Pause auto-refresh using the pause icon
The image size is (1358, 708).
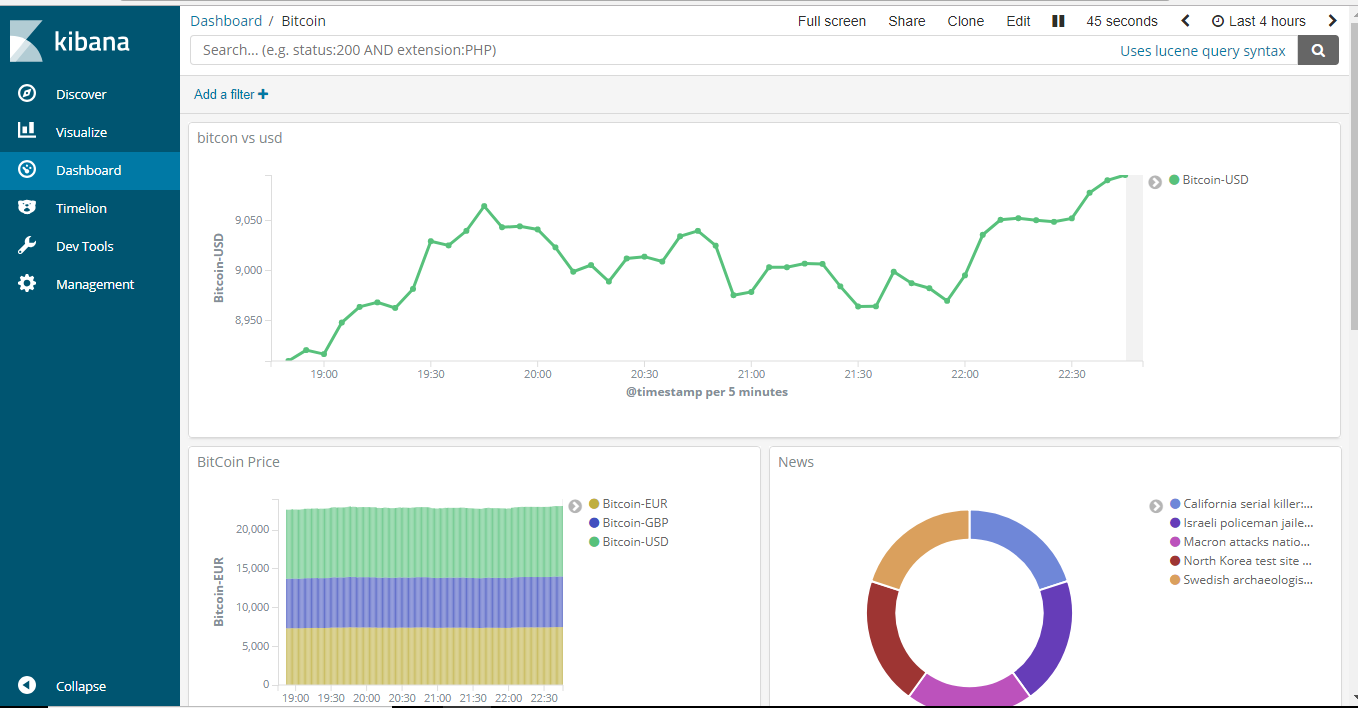coord(1058,20)
